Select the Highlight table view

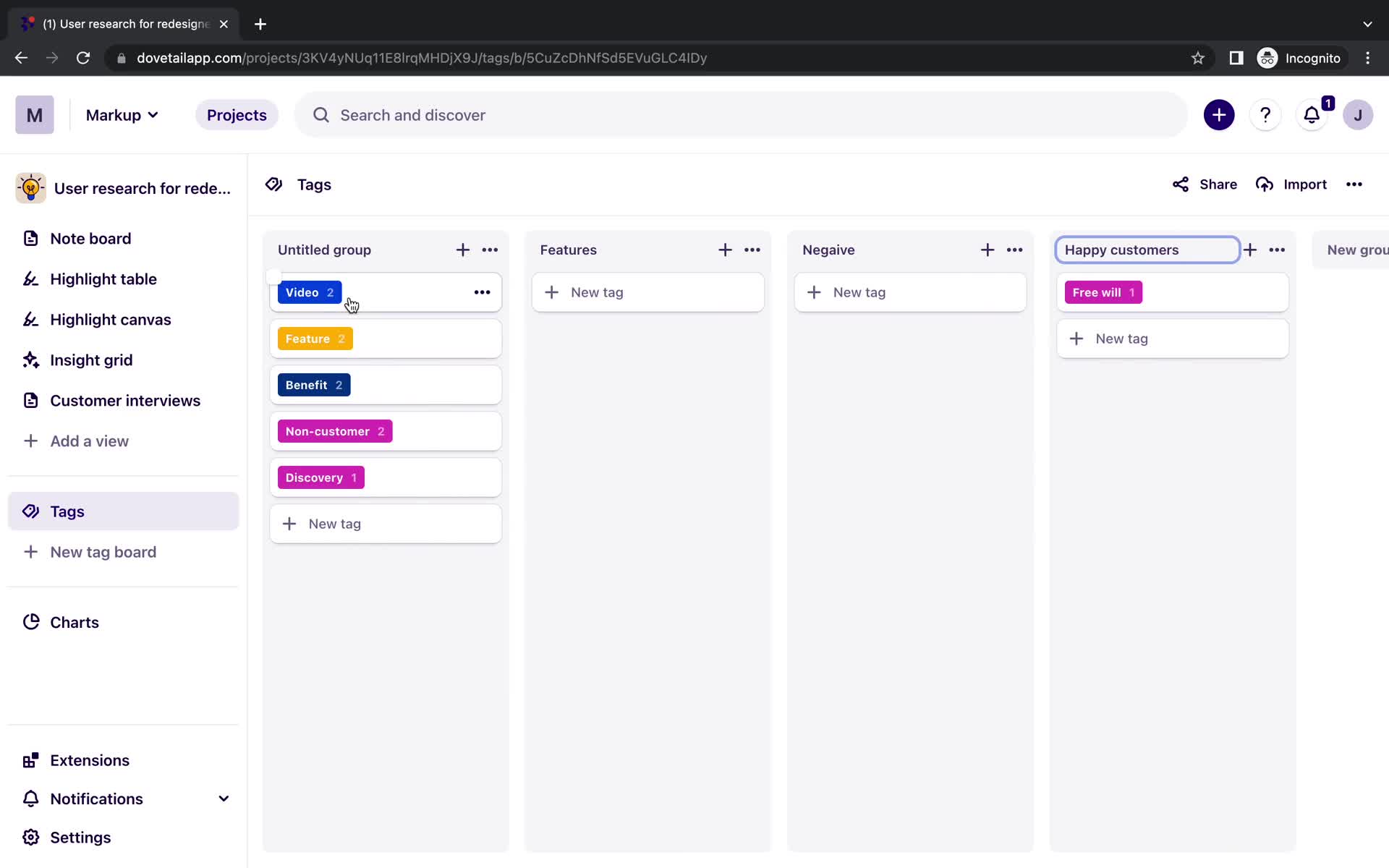(x=104, y=279)
